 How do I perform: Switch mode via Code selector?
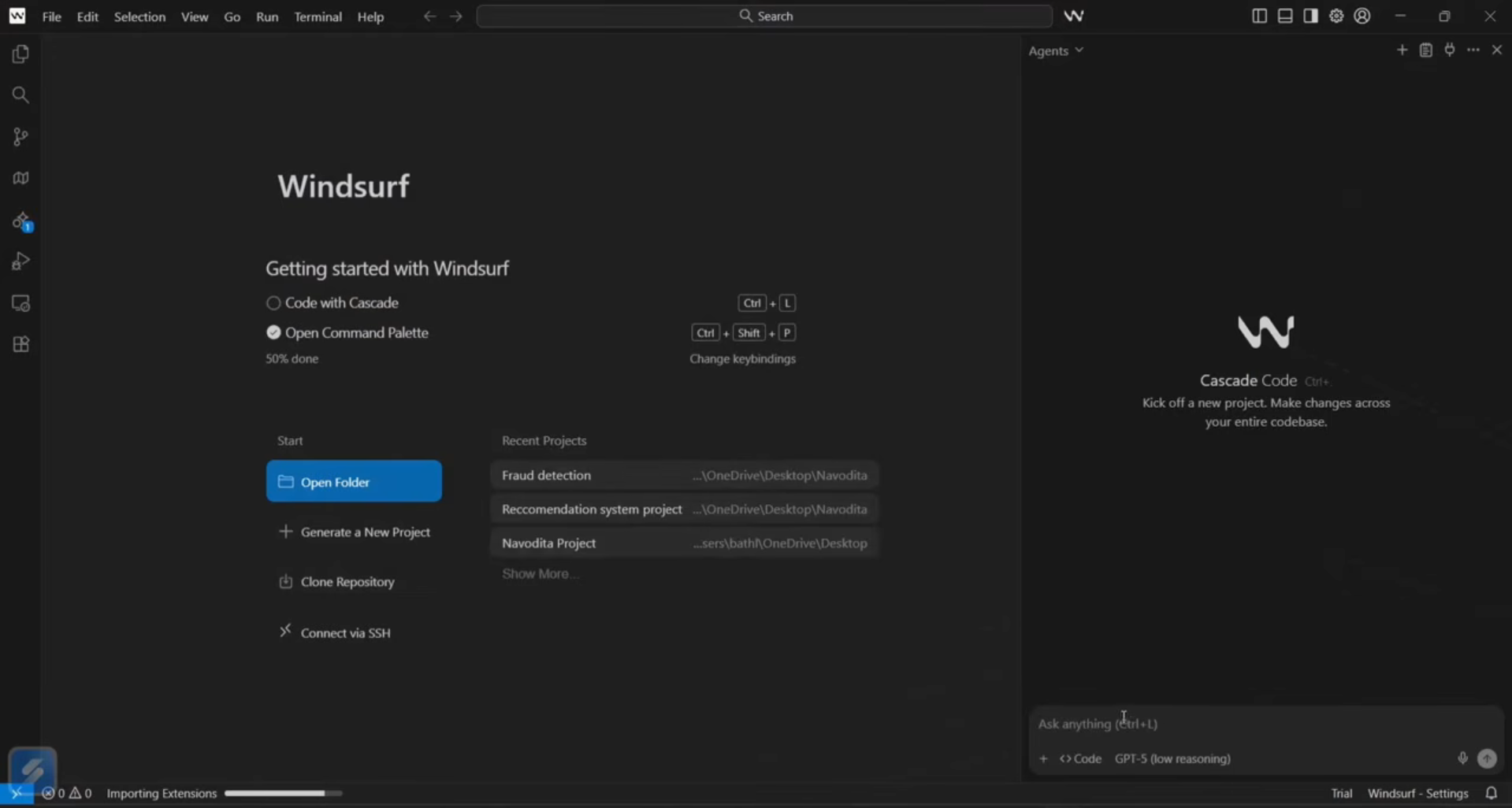(x=1080, y=759)
